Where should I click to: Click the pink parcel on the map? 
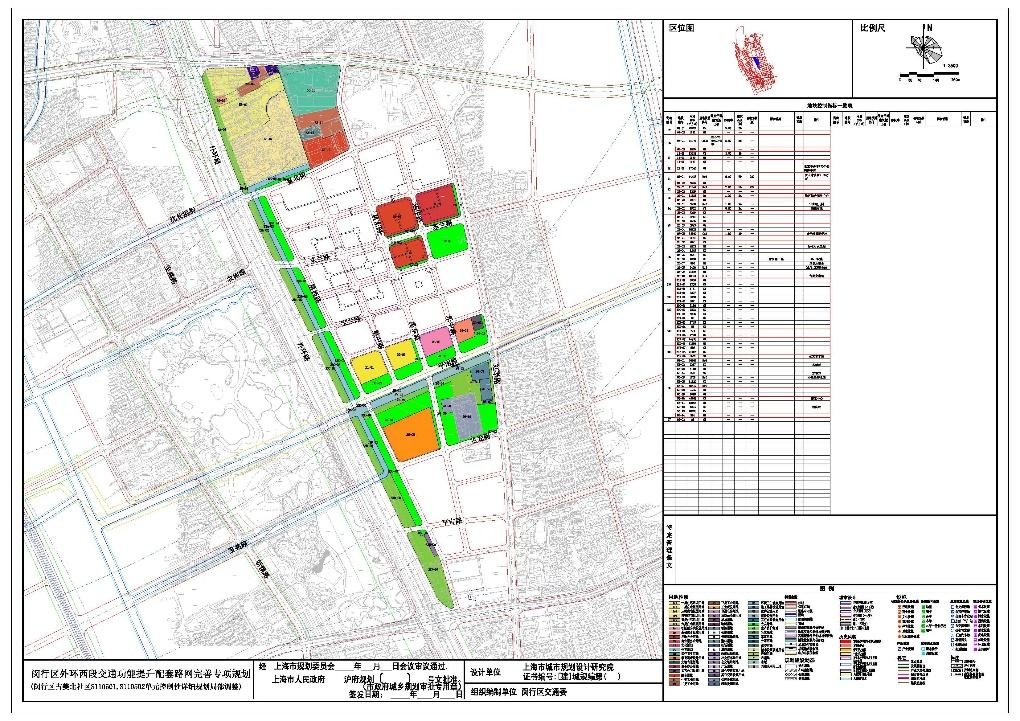(x=436, y=341)
